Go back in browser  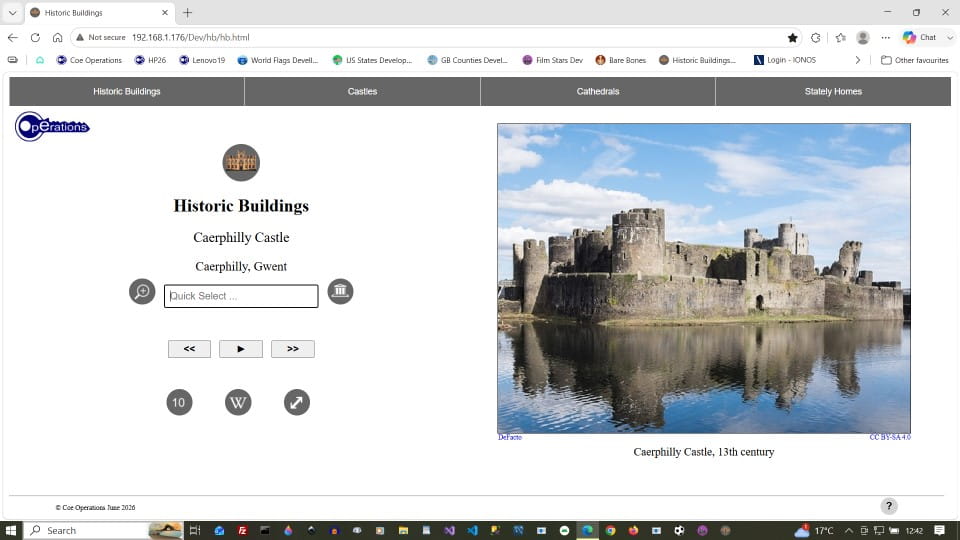click(x=13, y=37)
